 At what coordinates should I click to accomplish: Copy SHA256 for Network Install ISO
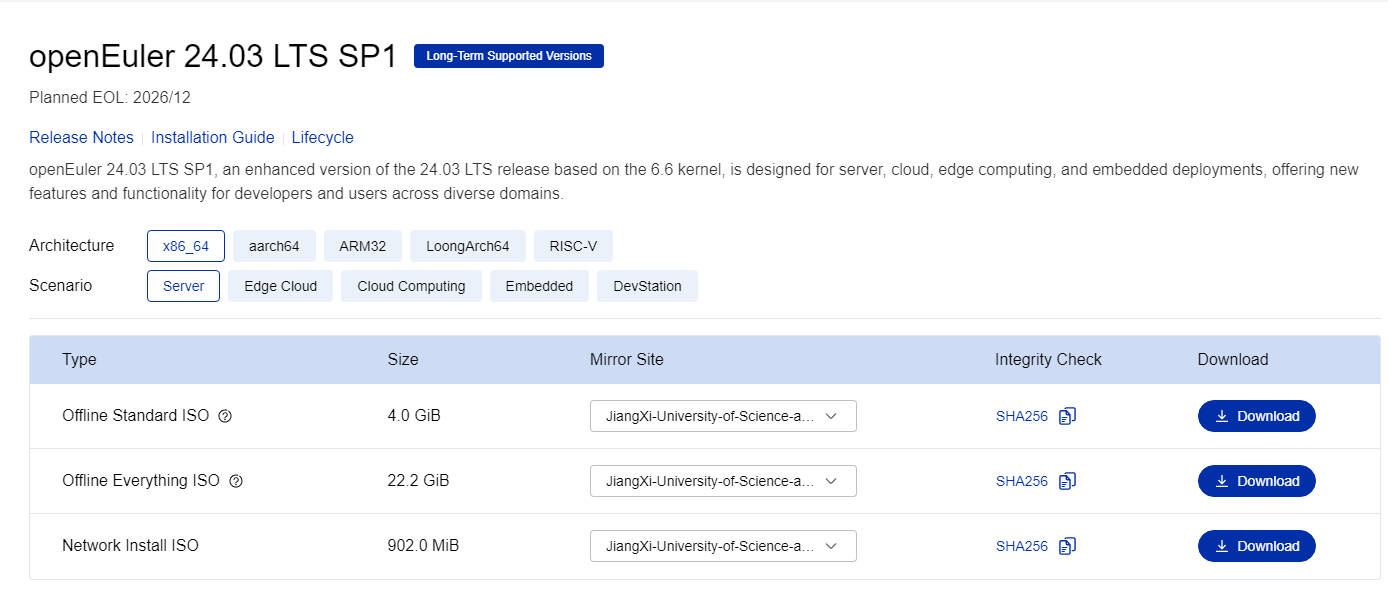click(x=1067, y=546)
